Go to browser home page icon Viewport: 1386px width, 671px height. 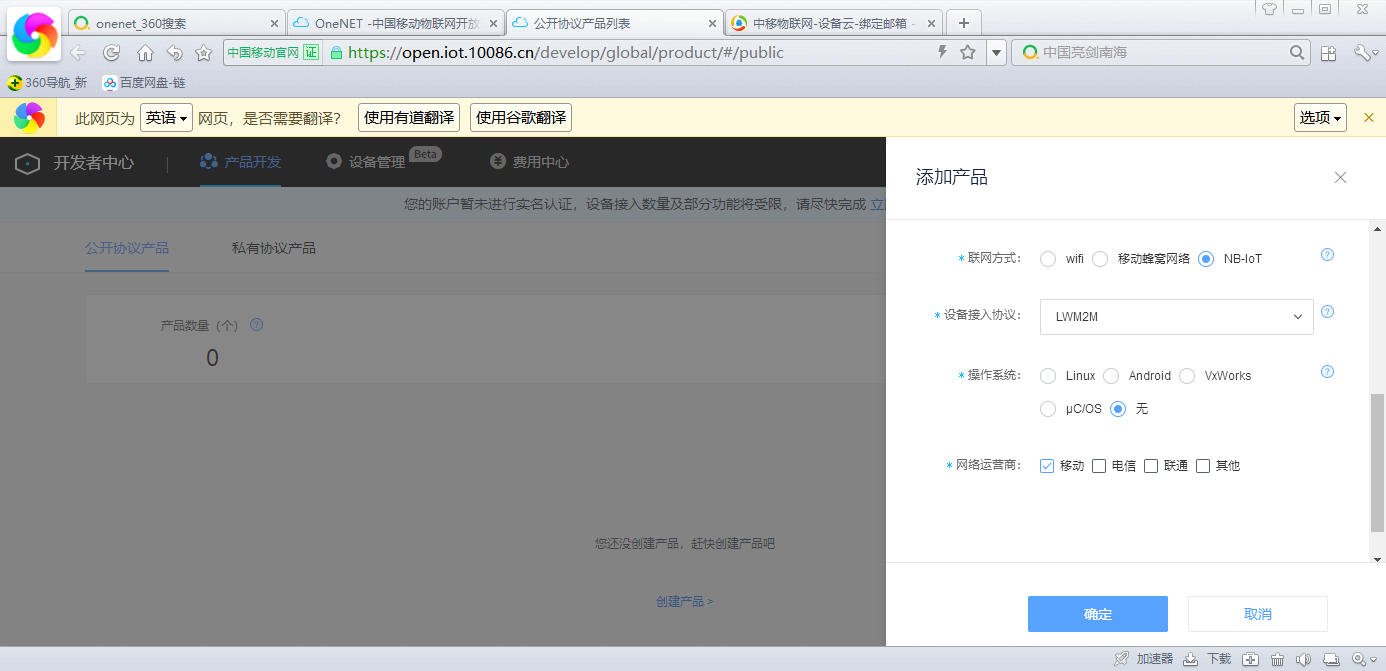pyautogui.click(x=145, y=53)
